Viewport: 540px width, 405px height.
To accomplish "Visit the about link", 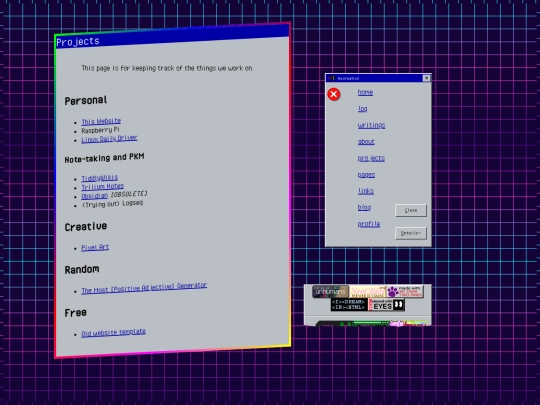I will [x=366, y=142].
